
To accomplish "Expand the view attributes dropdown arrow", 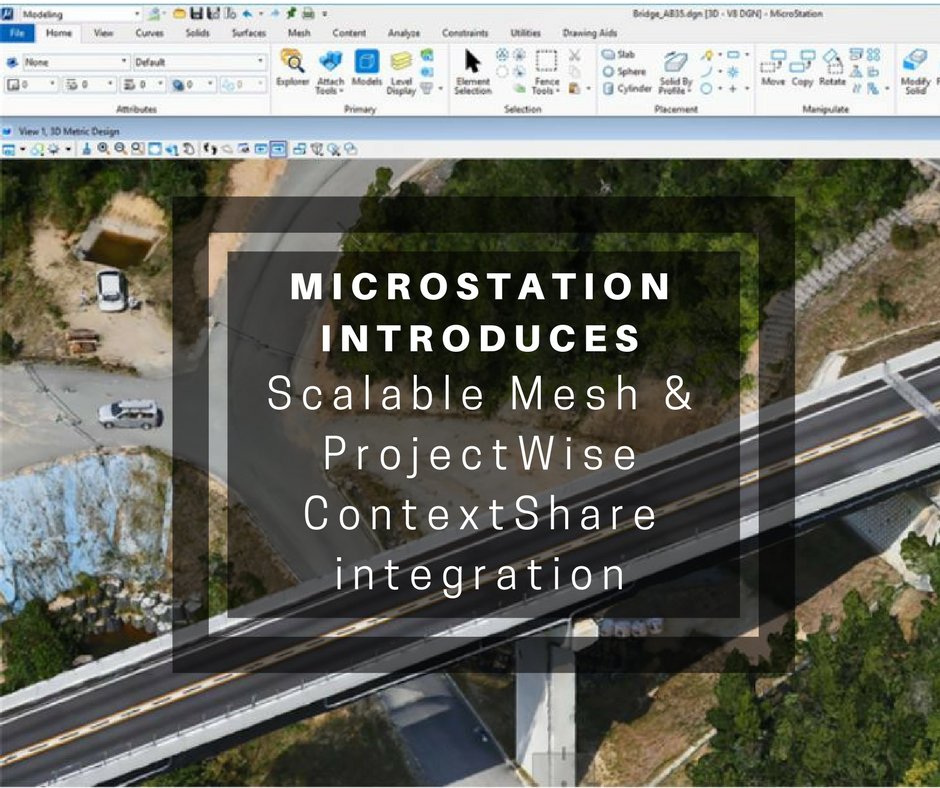I will click(23, 149).
